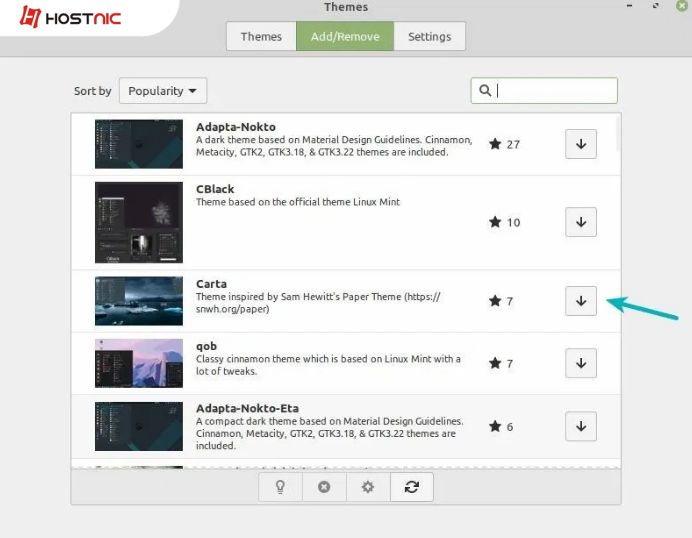Screen dimensions: 692x538
Task: Click the qob preview thumbnail
Action: click(139, 363)
